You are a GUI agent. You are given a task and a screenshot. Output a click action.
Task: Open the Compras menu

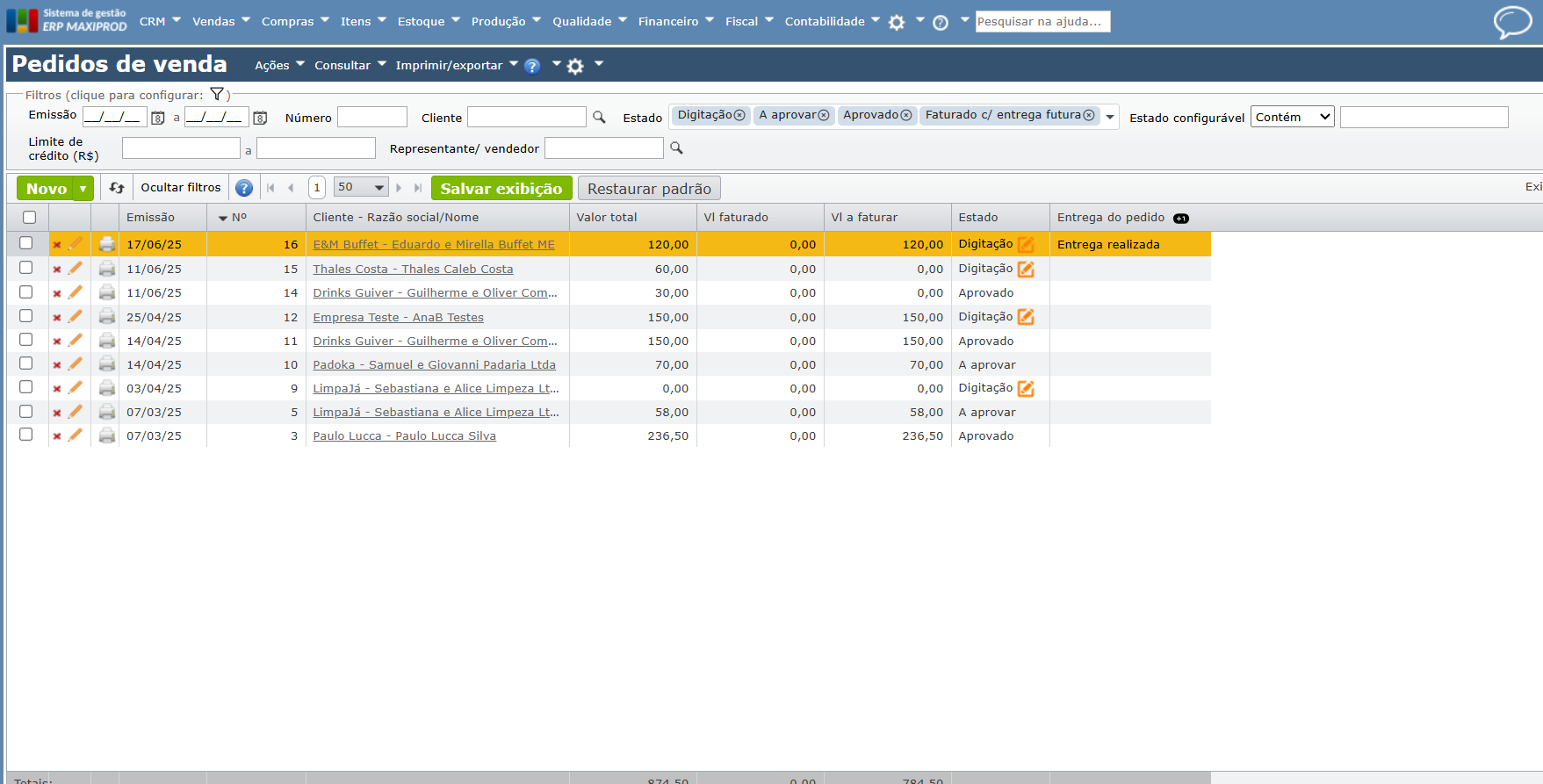pos(295,21)
